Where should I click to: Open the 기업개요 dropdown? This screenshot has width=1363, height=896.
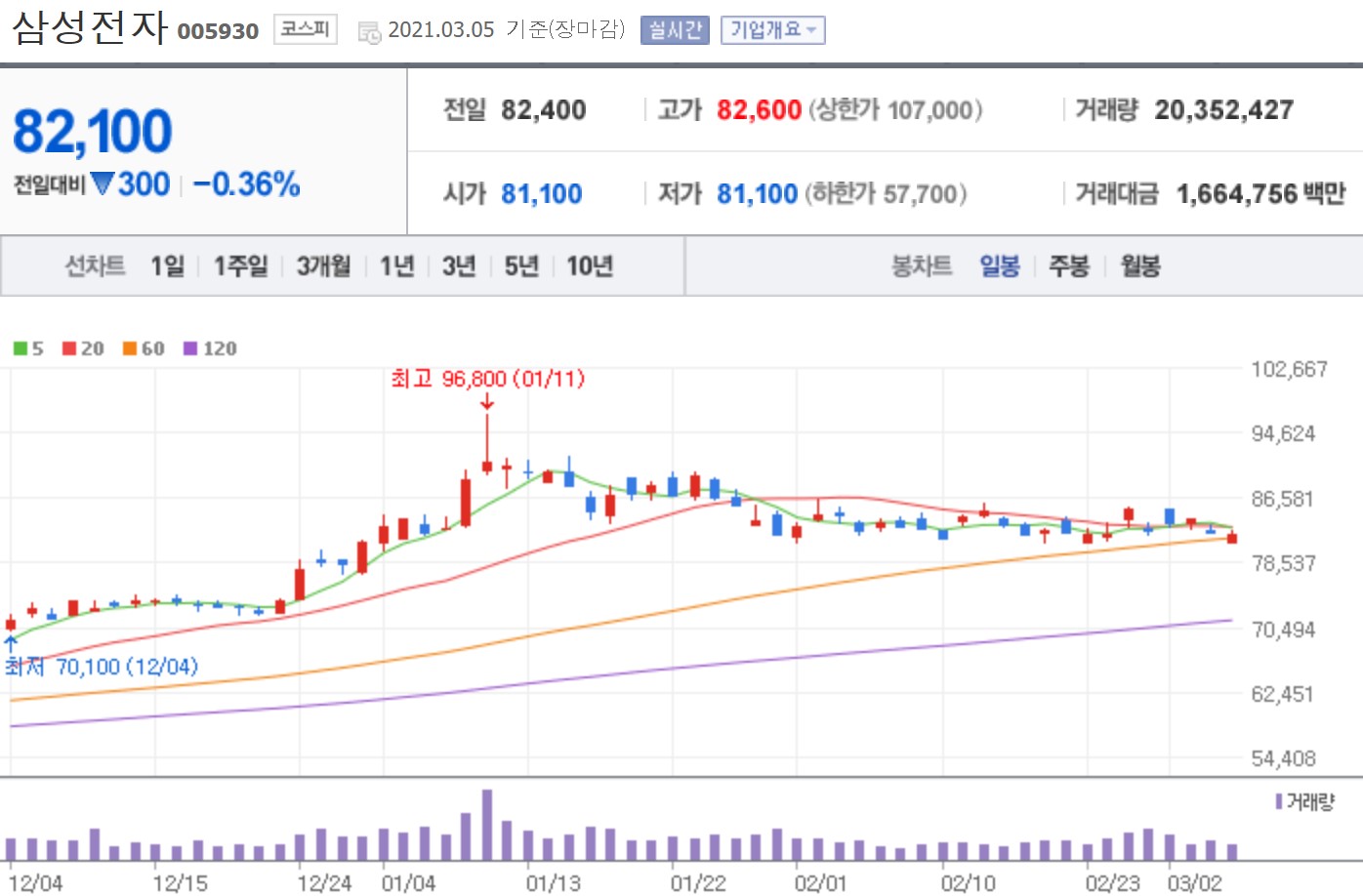click(x=773, y=30)
